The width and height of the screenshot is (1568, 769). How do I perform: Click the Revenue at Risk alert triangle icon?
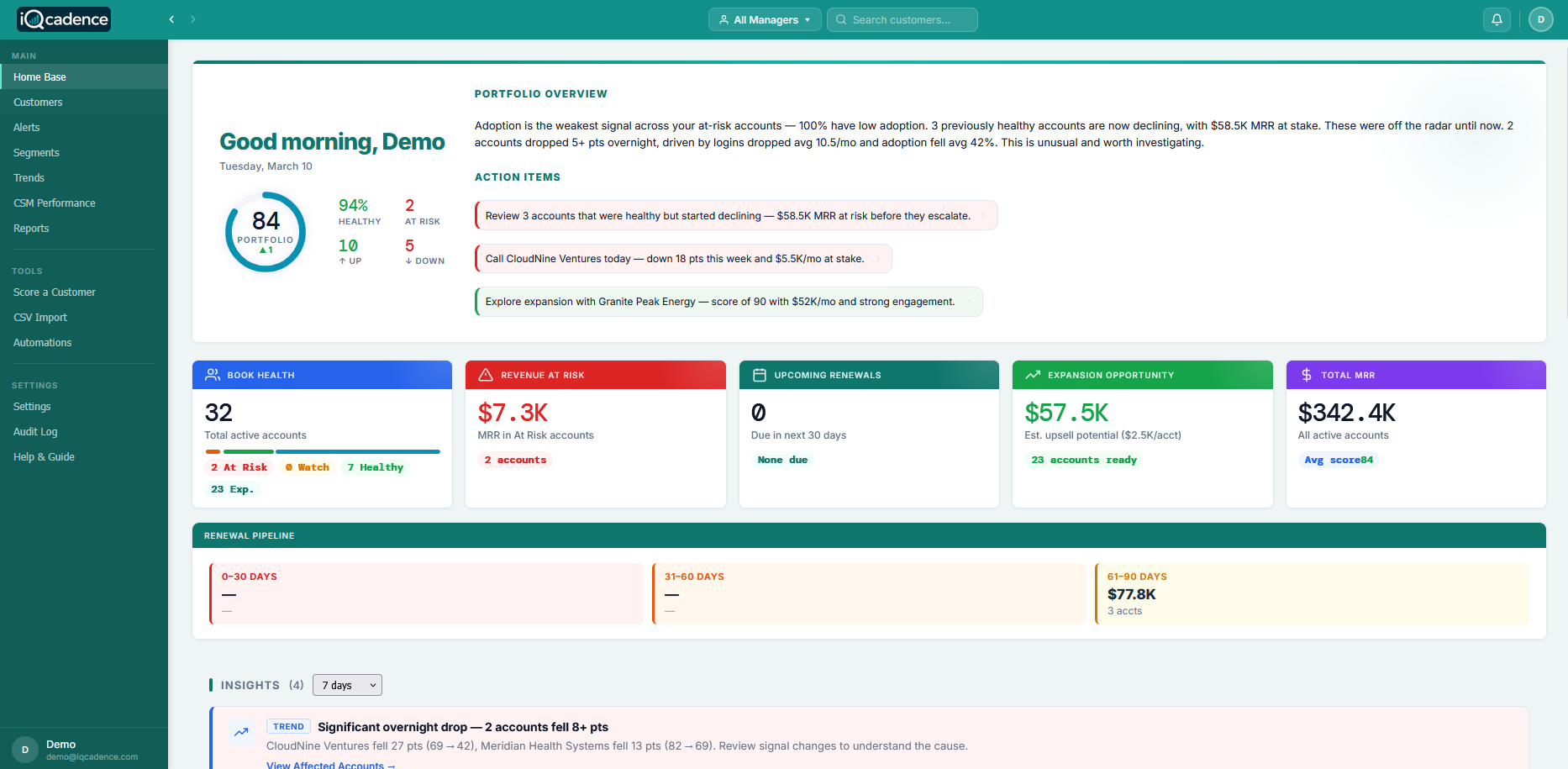(x=487, y=374)
